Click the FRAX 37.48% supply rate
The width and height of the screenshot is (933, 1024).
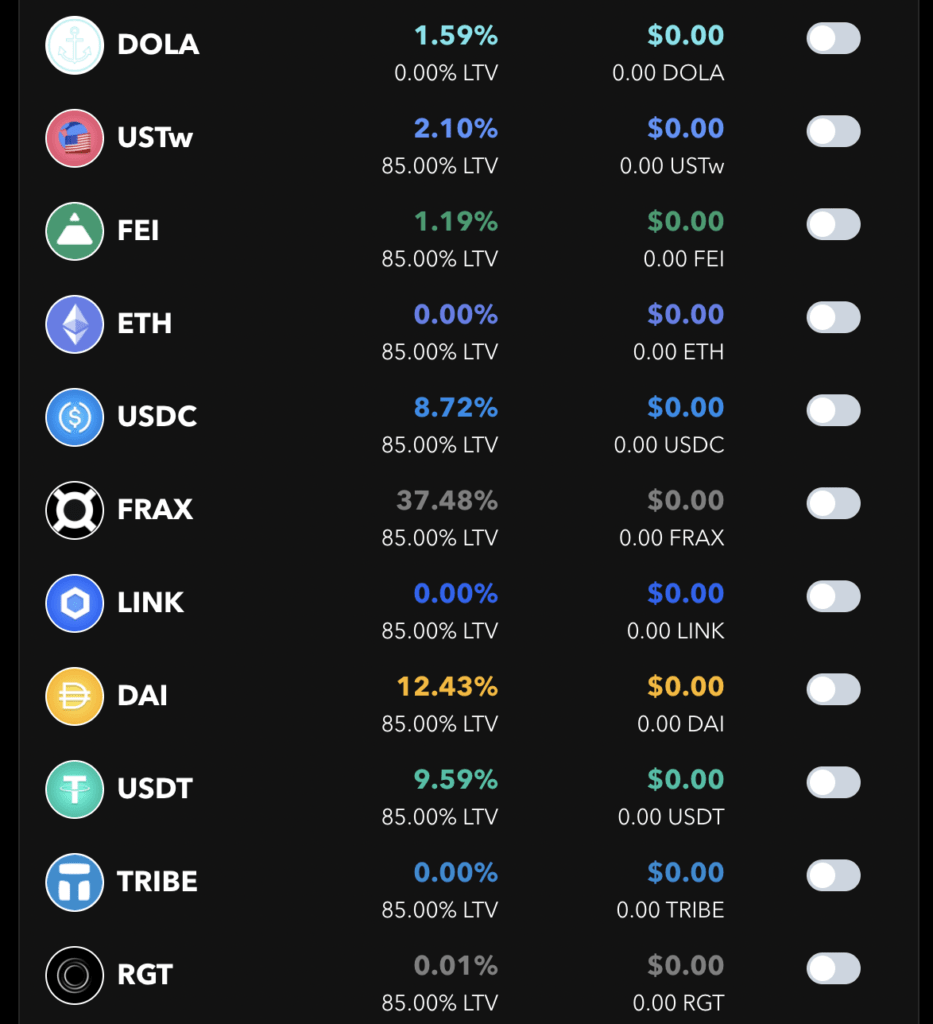tap(447, 501)
